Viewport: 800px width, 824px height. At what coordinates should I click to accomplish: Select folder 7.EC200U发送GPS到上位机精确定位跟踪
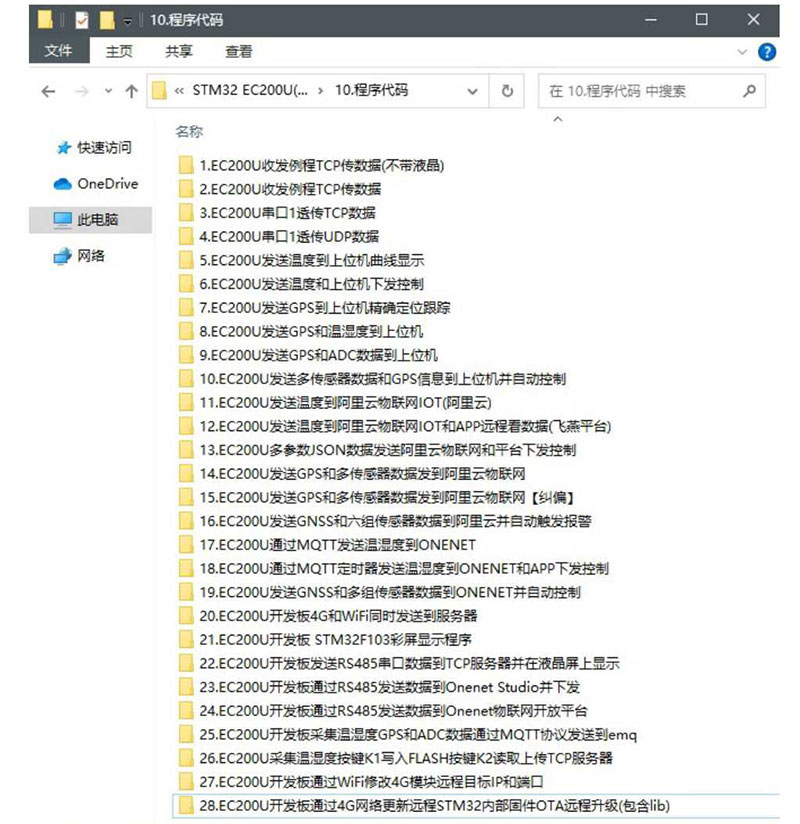coord(325,307)
